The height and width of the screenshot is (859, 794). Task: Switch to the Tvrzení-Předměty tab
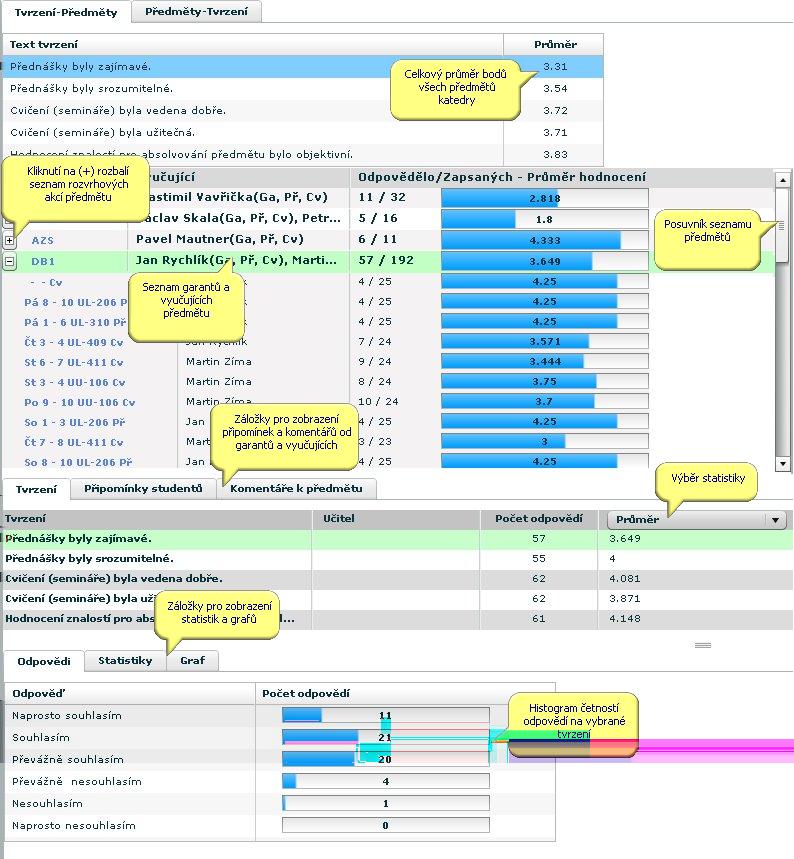click(x=66, y=12)
